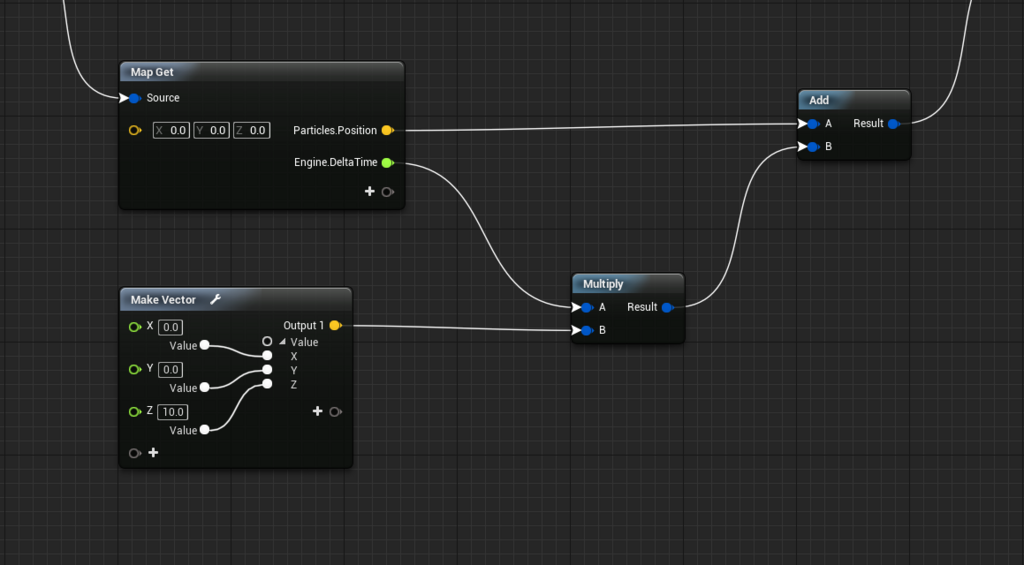The width and height of the screenshot is (1024, 565).
Task: Click the Y input pin on Make Vector
Action: (135, 369)
